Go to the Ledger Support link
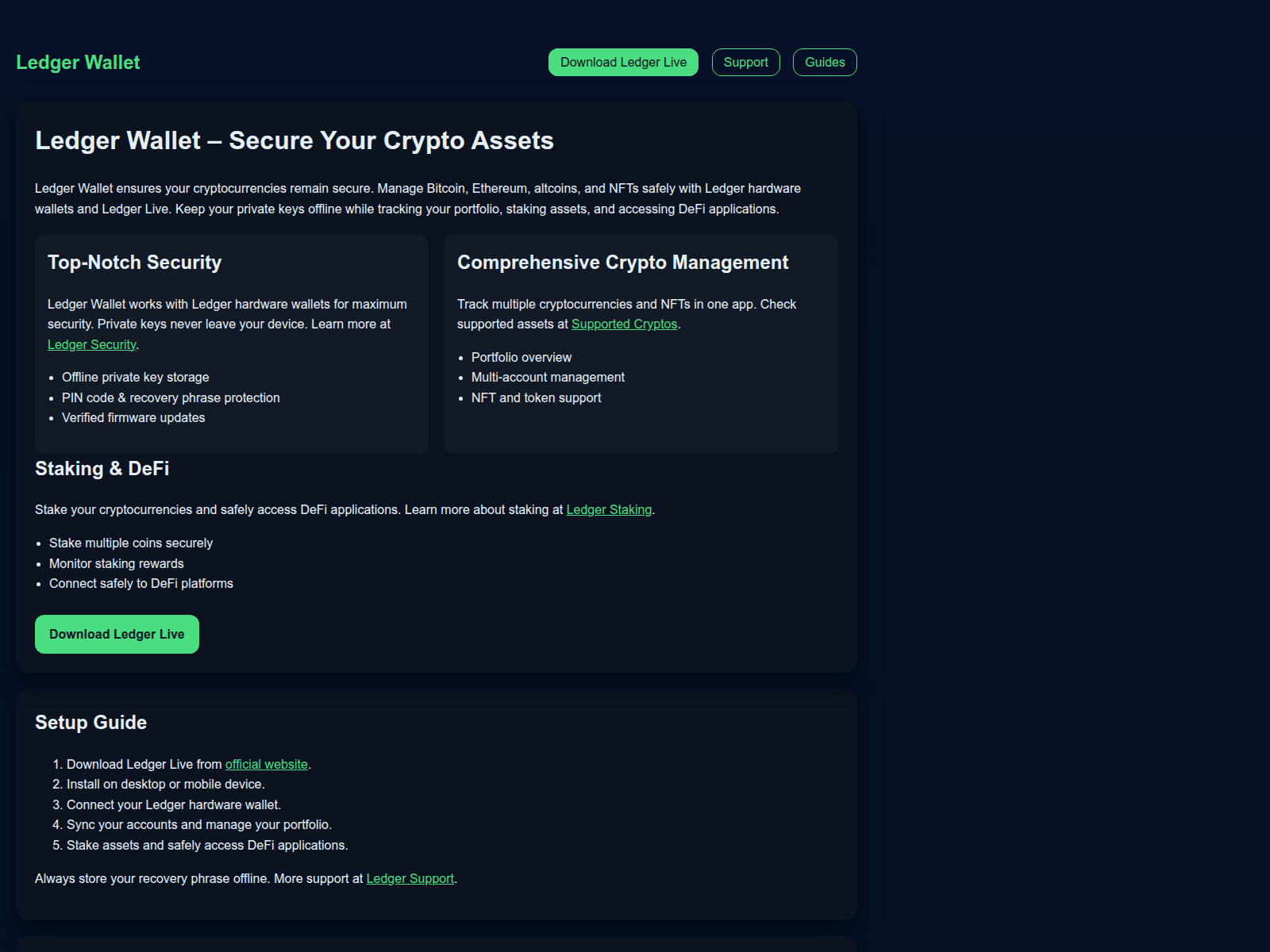 410,878
